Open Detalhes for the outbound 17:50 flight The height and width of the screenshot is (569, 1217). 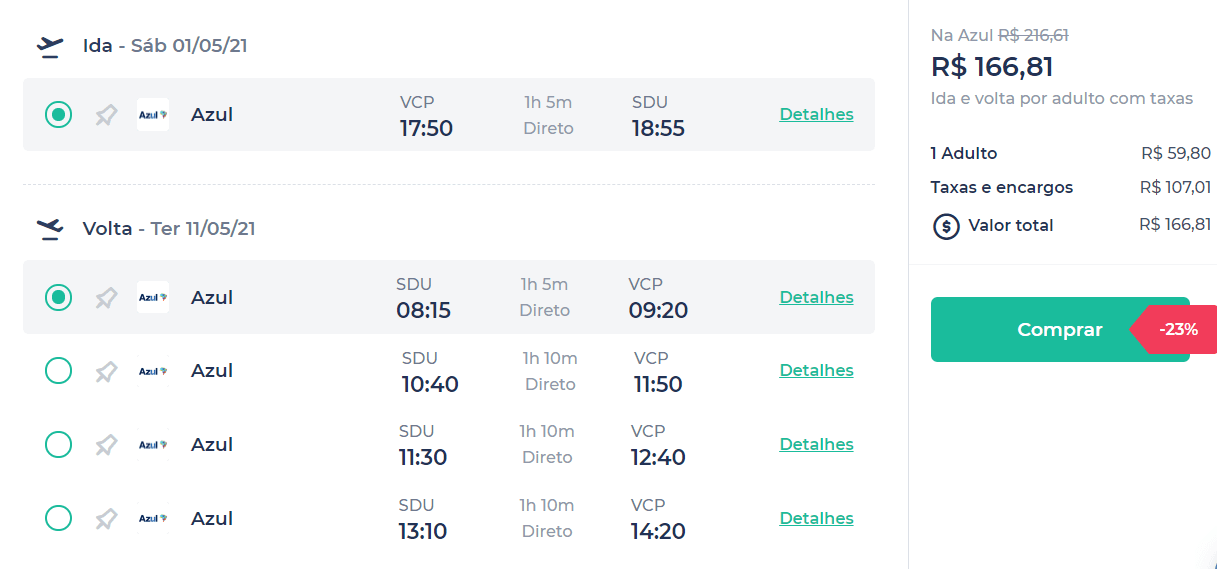817,114
